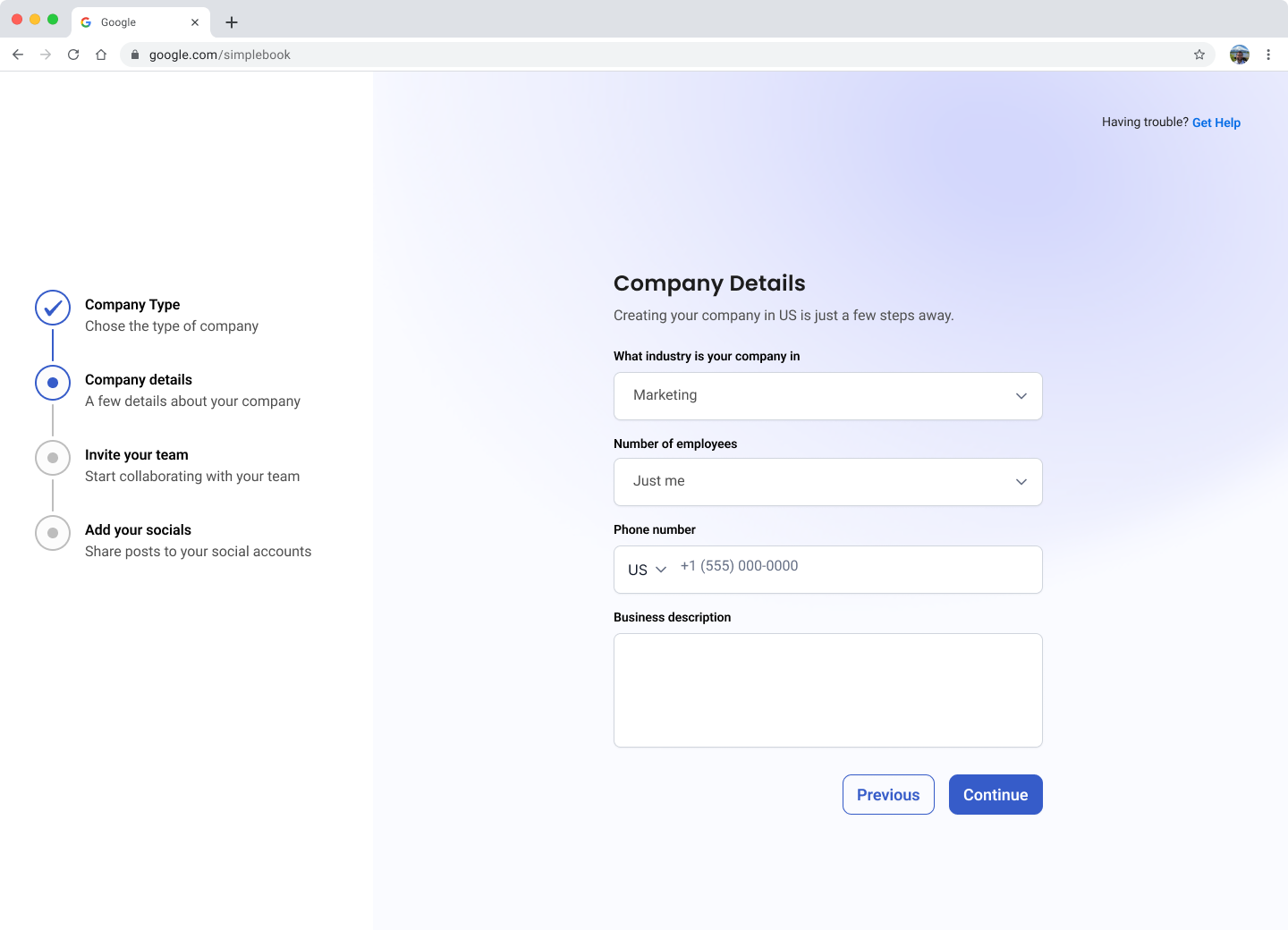
Task: Click 'Start collaborating with your team' text
Action: coord(192,477)
